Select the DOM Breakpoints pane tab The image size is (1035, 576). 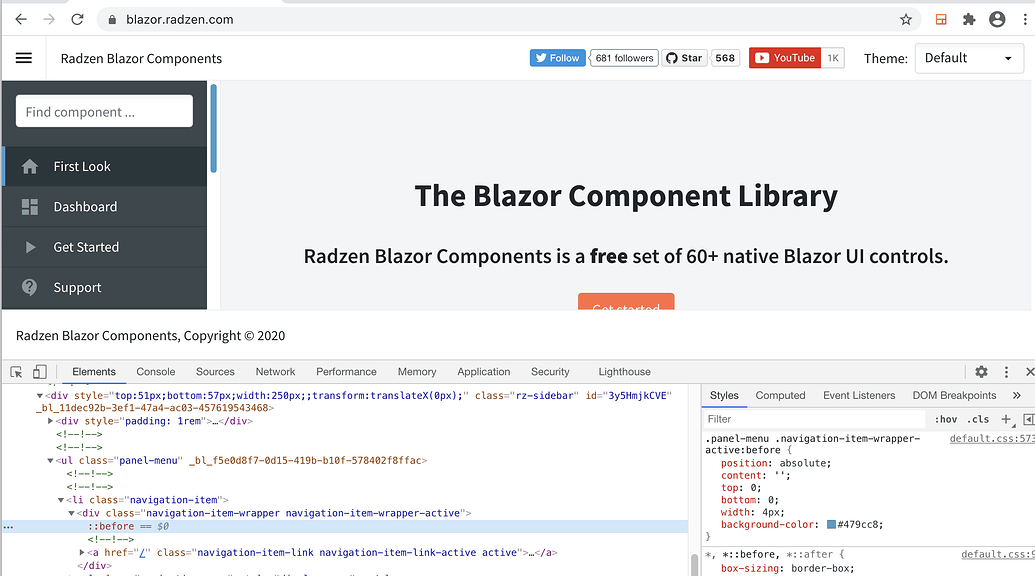point(954,395)
